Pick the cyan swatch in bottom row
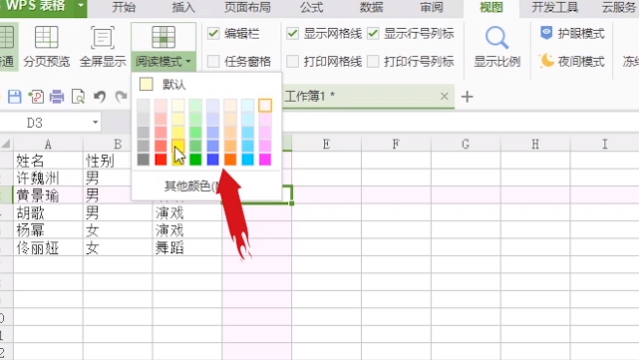Image resolution: width=639 pixels, height=360 pixels. [x=247, y=159]
